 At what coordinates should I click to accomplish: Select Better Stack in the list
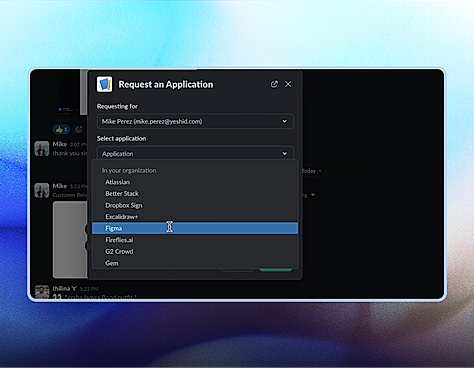pos(195,194)
